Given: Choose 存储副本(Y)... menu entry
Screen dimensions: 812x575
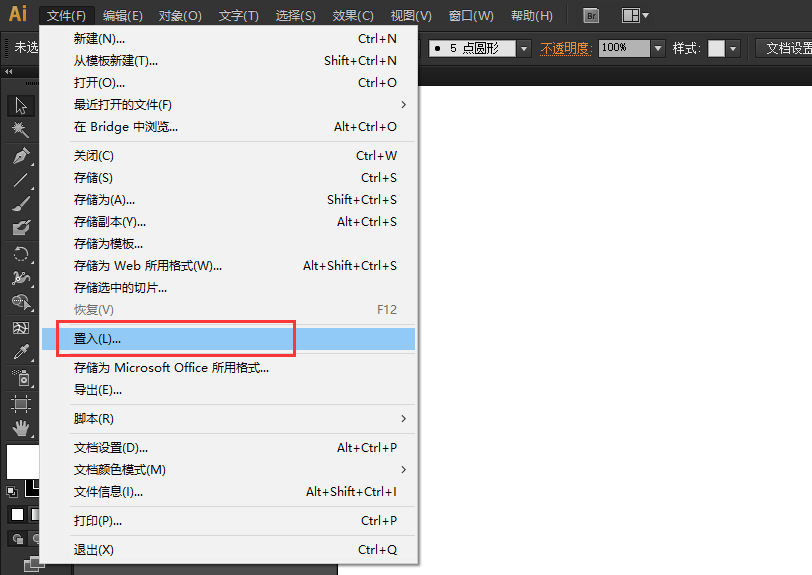Looking at the screenshot, I should tap(228, 222).
